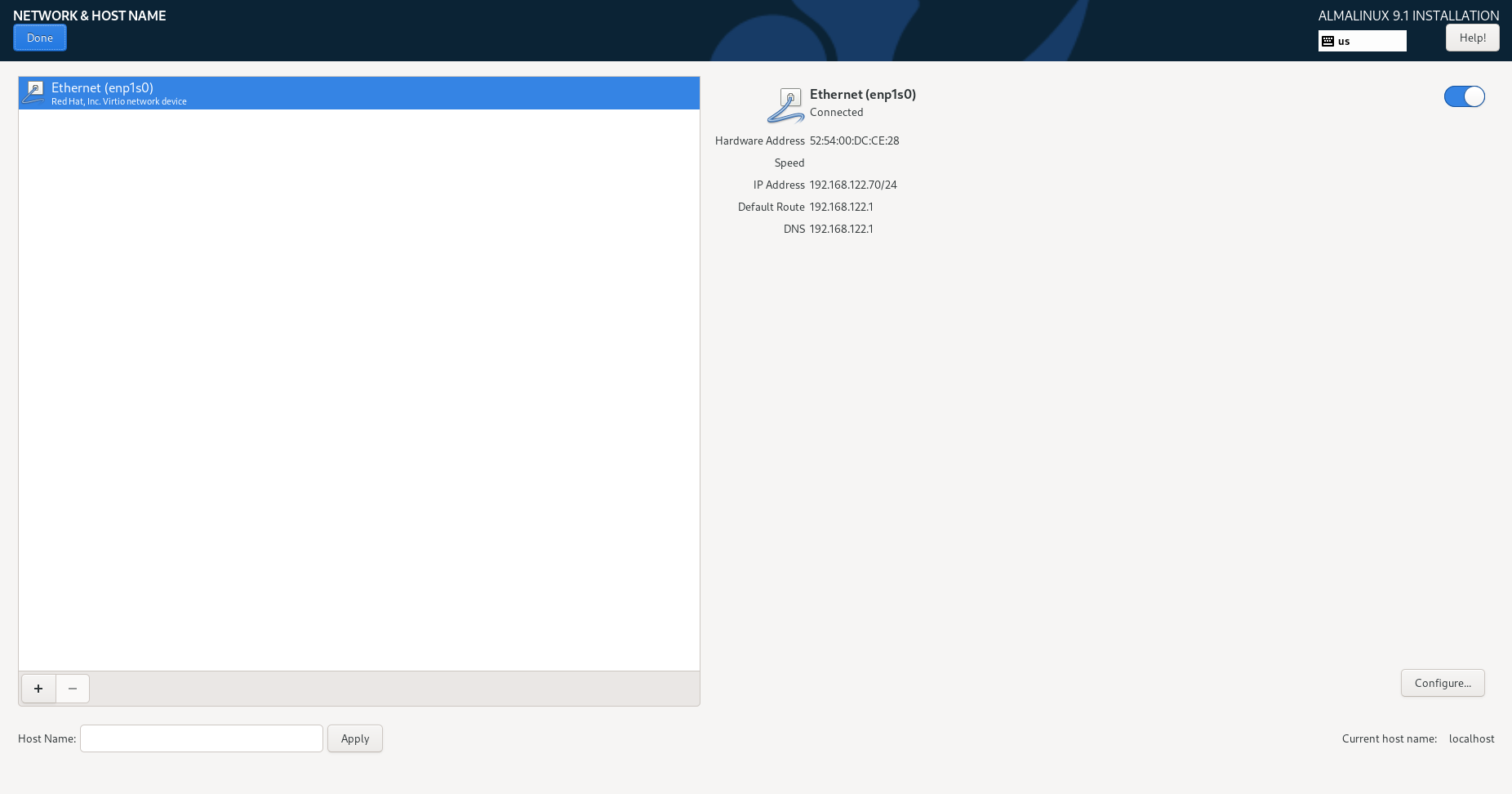Open Configure... for the Ethernet connection

pos(1443,683)
